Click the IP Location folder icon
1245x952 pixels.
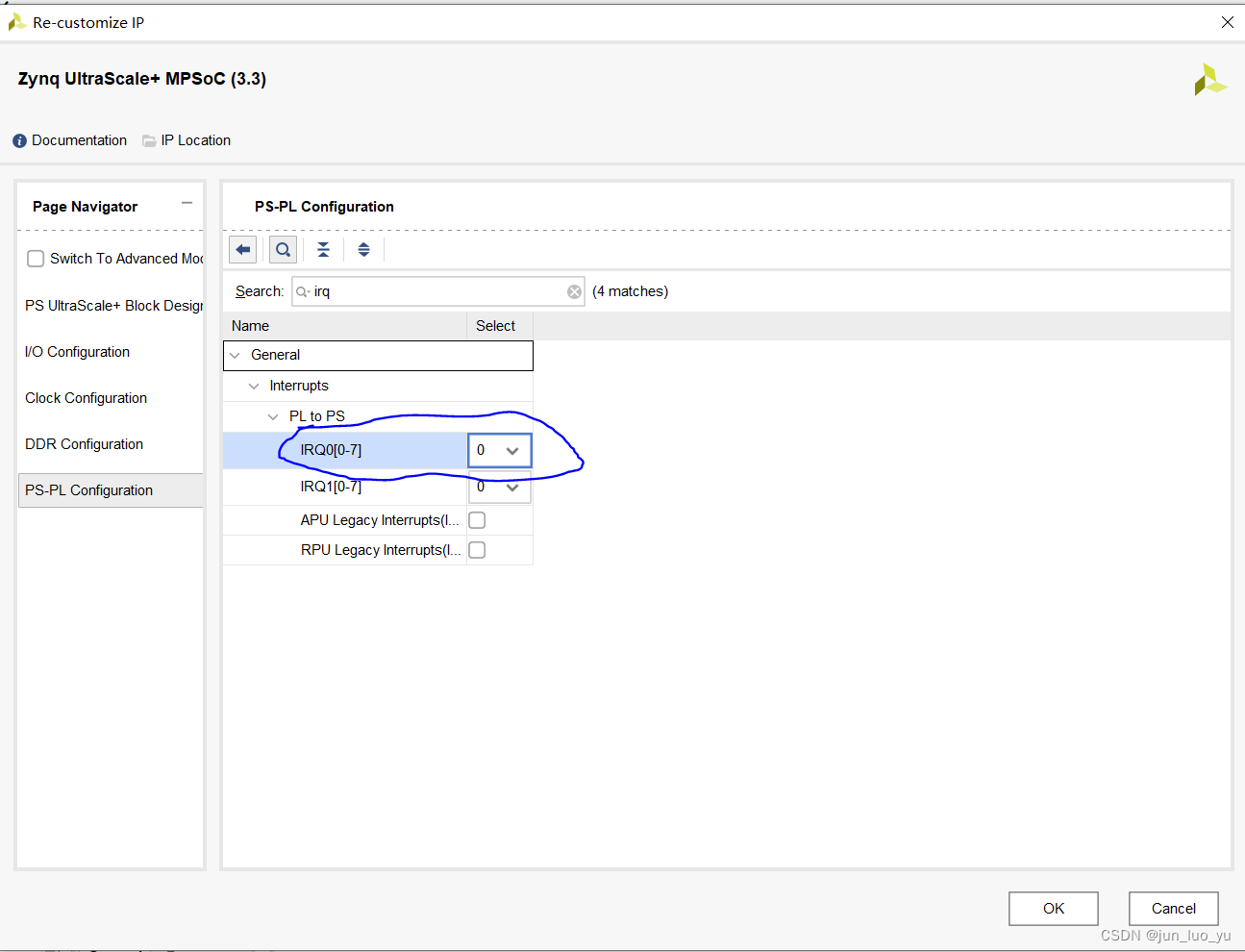point(149,140)
